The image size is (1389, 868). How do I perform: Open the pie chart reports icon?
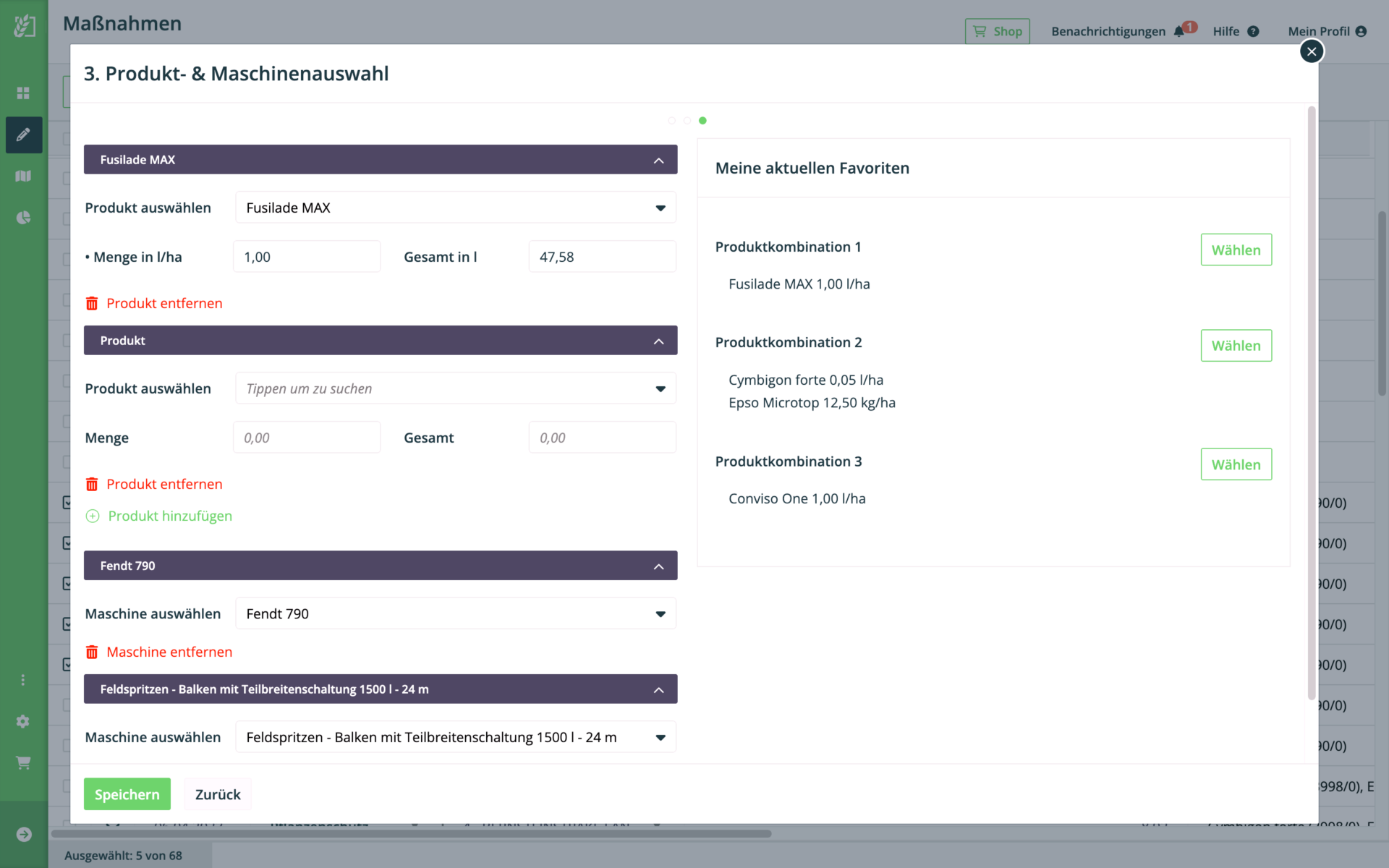23,218
